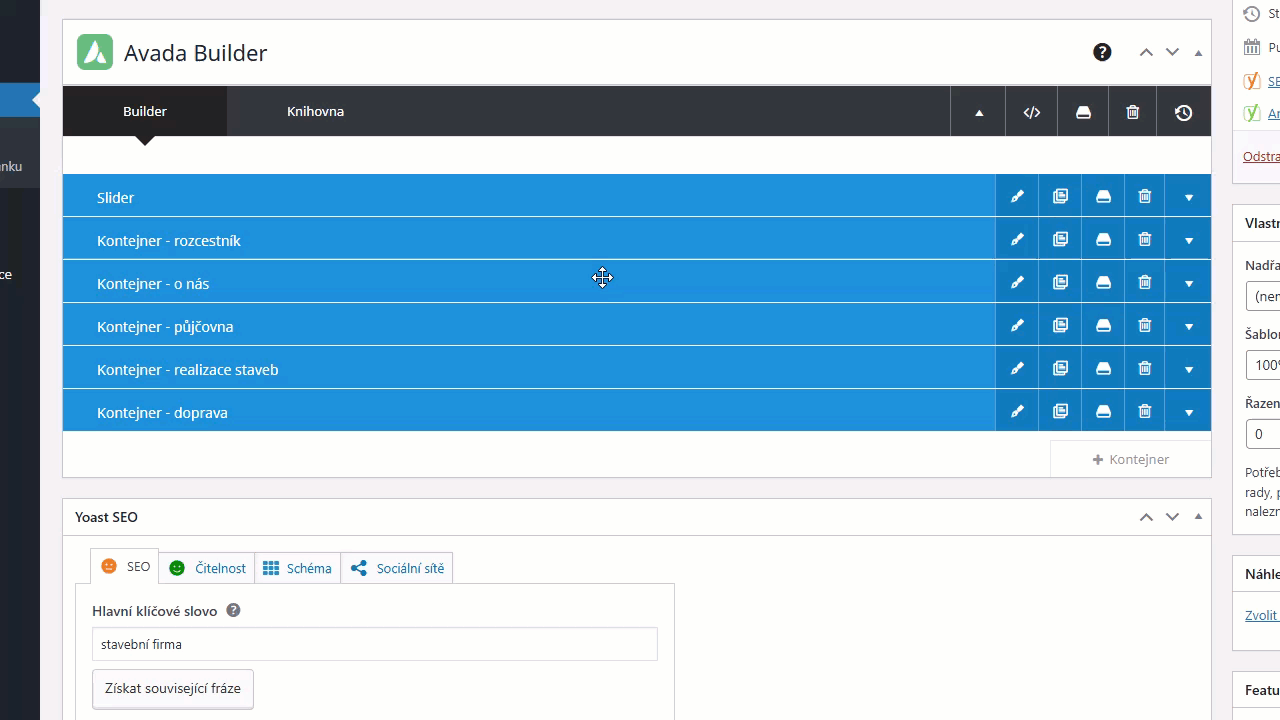Move Avada Builder panel down

(1172, 52)
